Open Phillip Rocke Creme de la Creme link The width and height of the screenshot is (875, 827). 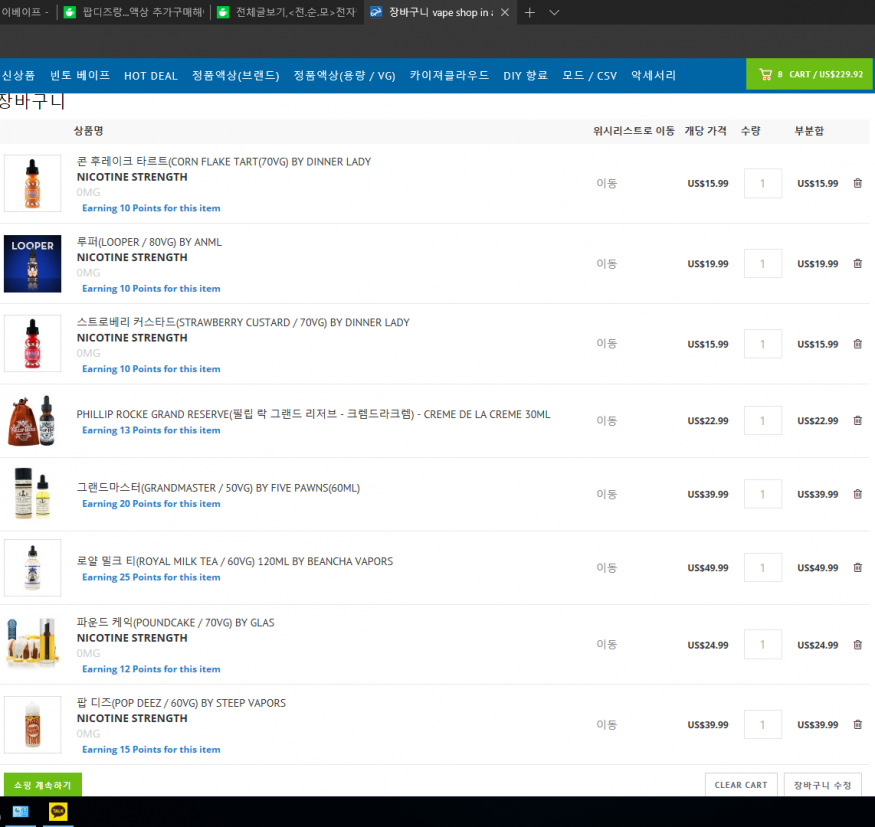pyautogui.click(x=313, y=414)
